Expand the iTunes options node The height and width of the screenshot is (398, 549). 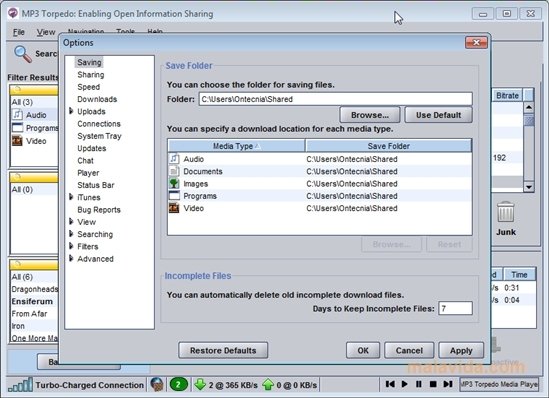click(71, 197)
